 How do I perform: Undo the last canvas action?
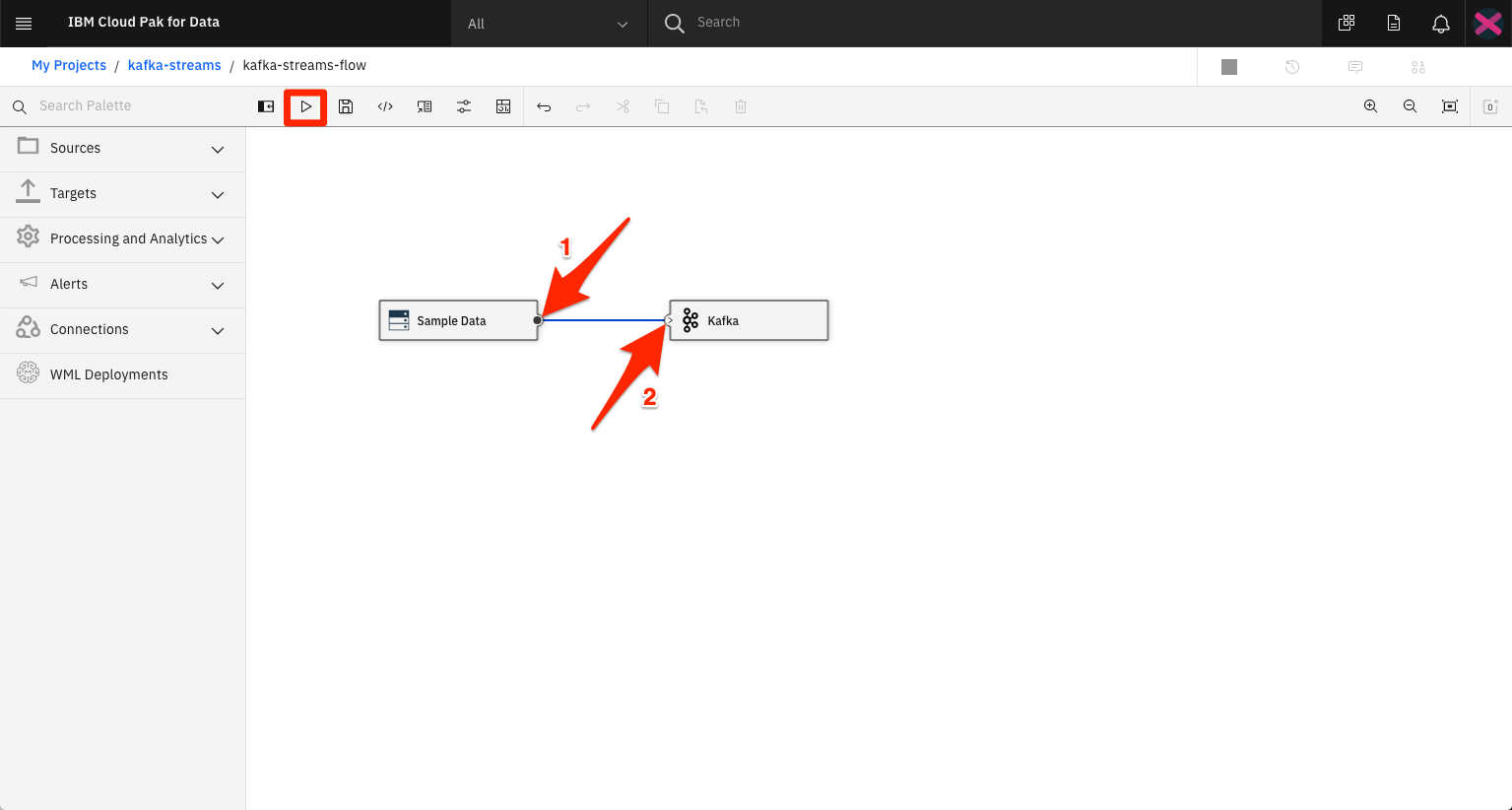[544, 106]
